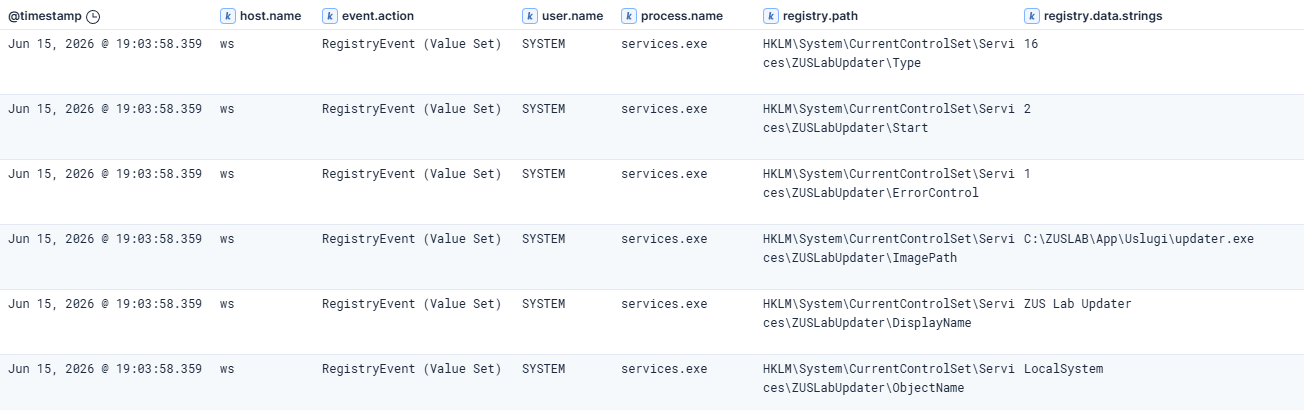Select the registry.data.strings column header label
1304x410 pixels.
tap(1103, 16)
